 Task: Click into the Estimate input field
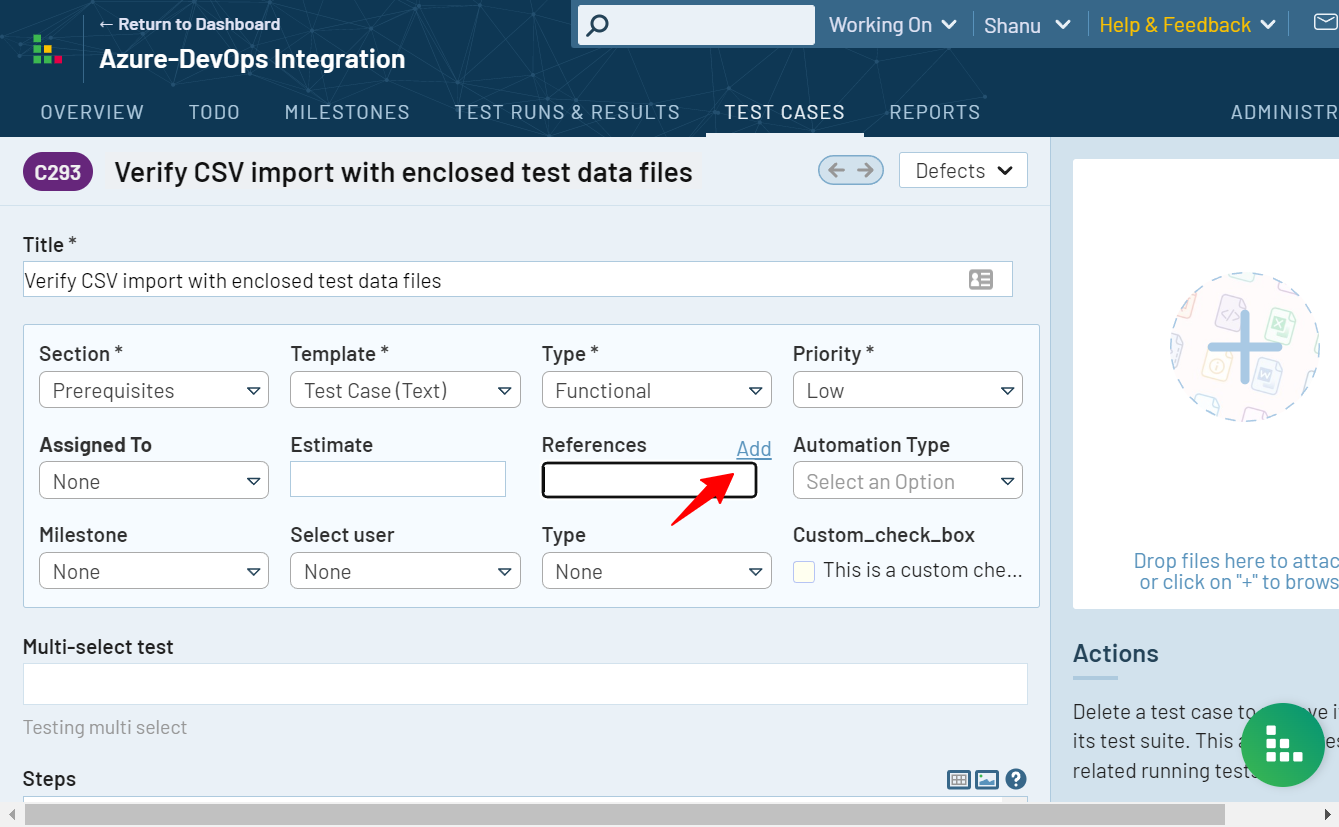397,479
